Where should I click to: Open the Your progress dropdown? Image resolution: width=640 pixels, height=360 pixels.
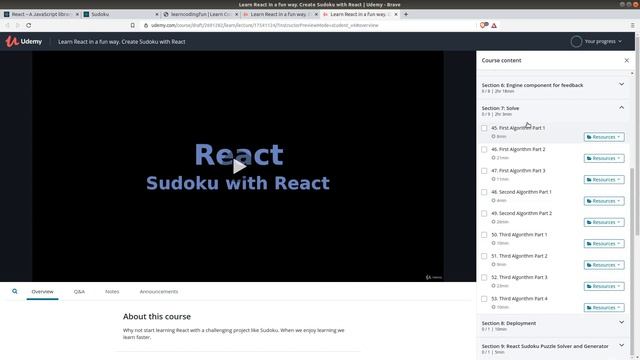(603, 41)
